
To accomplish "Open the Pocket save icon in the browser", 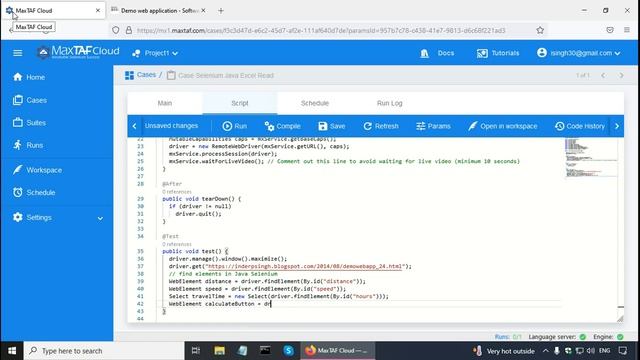I will [x=610, y=30].
